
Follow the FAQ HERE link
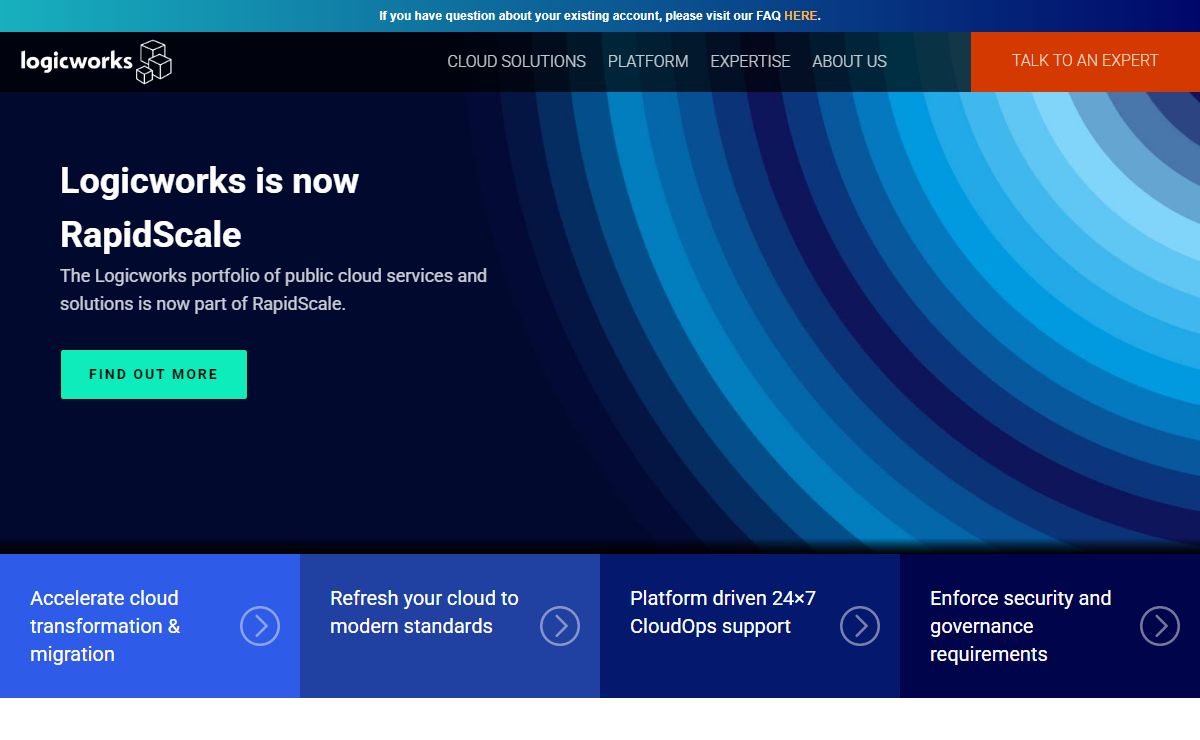(x=800, y=16)
